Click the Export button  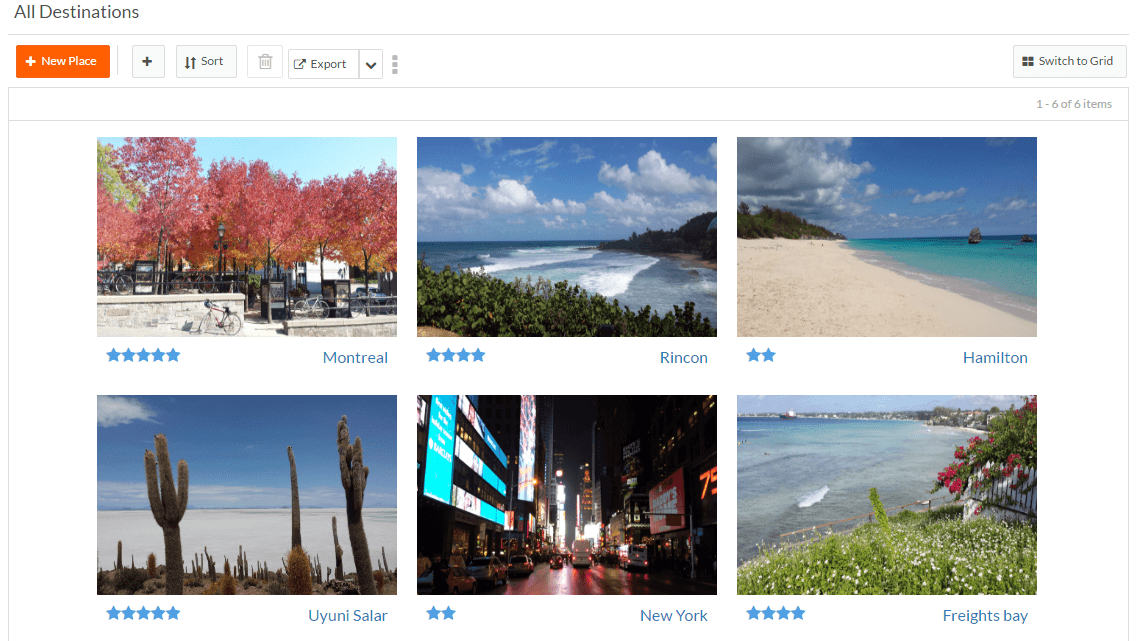(x=322, y=64)
